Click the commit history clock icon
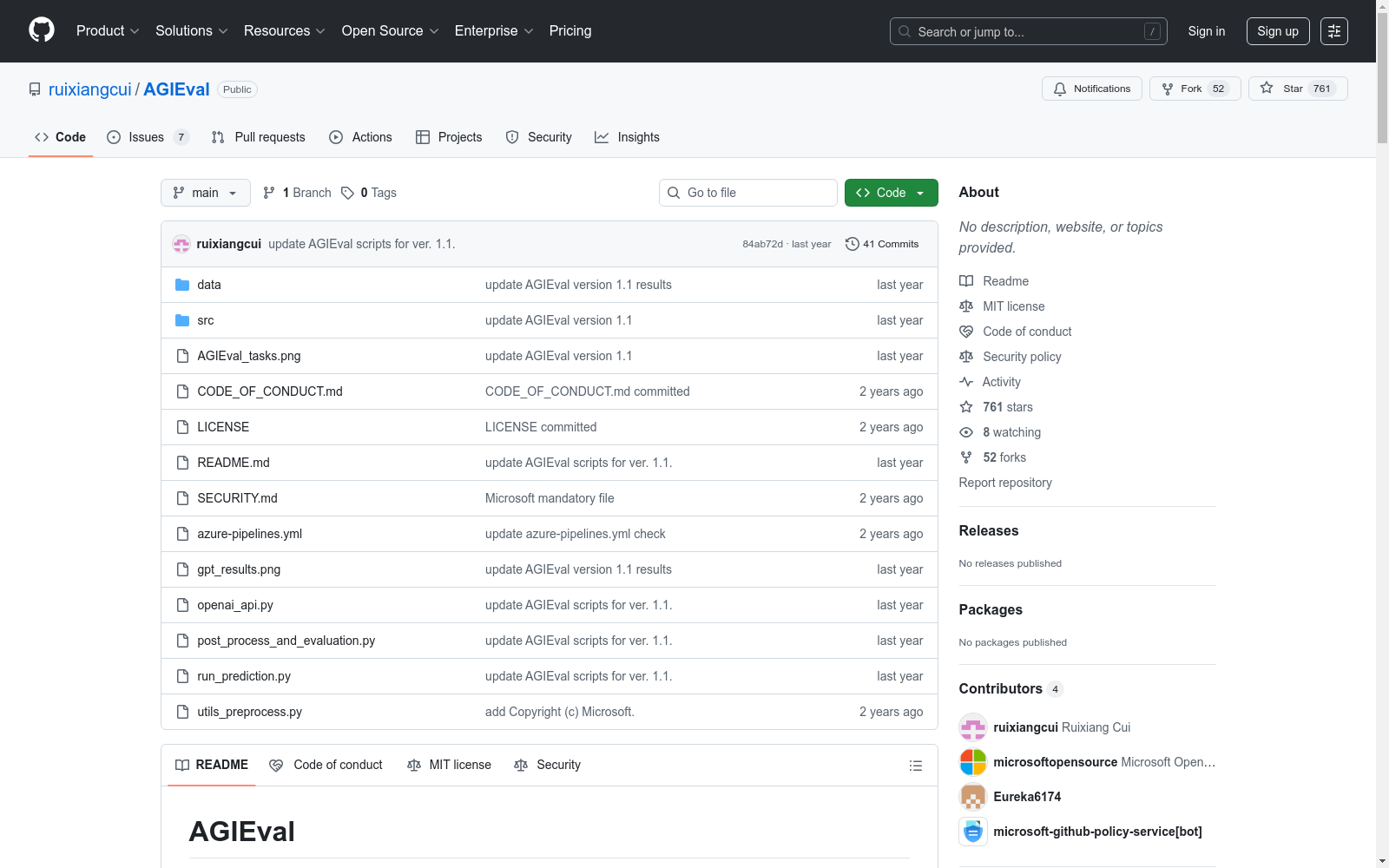This screenshot has height=868, width=1389. pos(852,244)
